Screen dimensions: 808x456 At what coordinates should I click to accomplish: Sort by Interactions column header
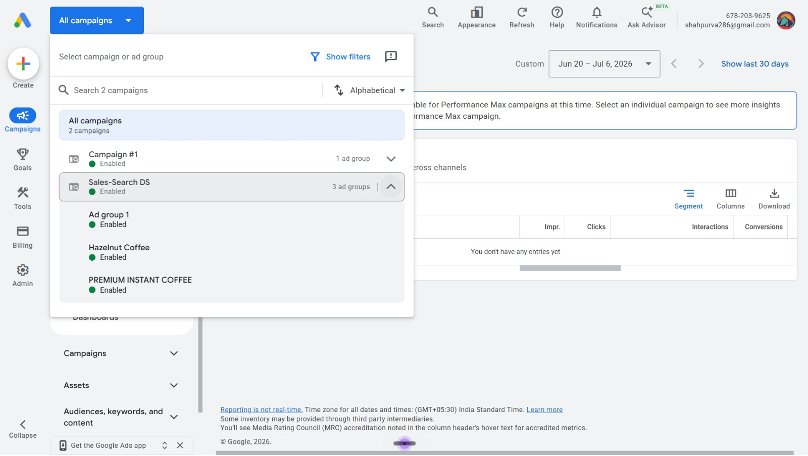[710, 227]
